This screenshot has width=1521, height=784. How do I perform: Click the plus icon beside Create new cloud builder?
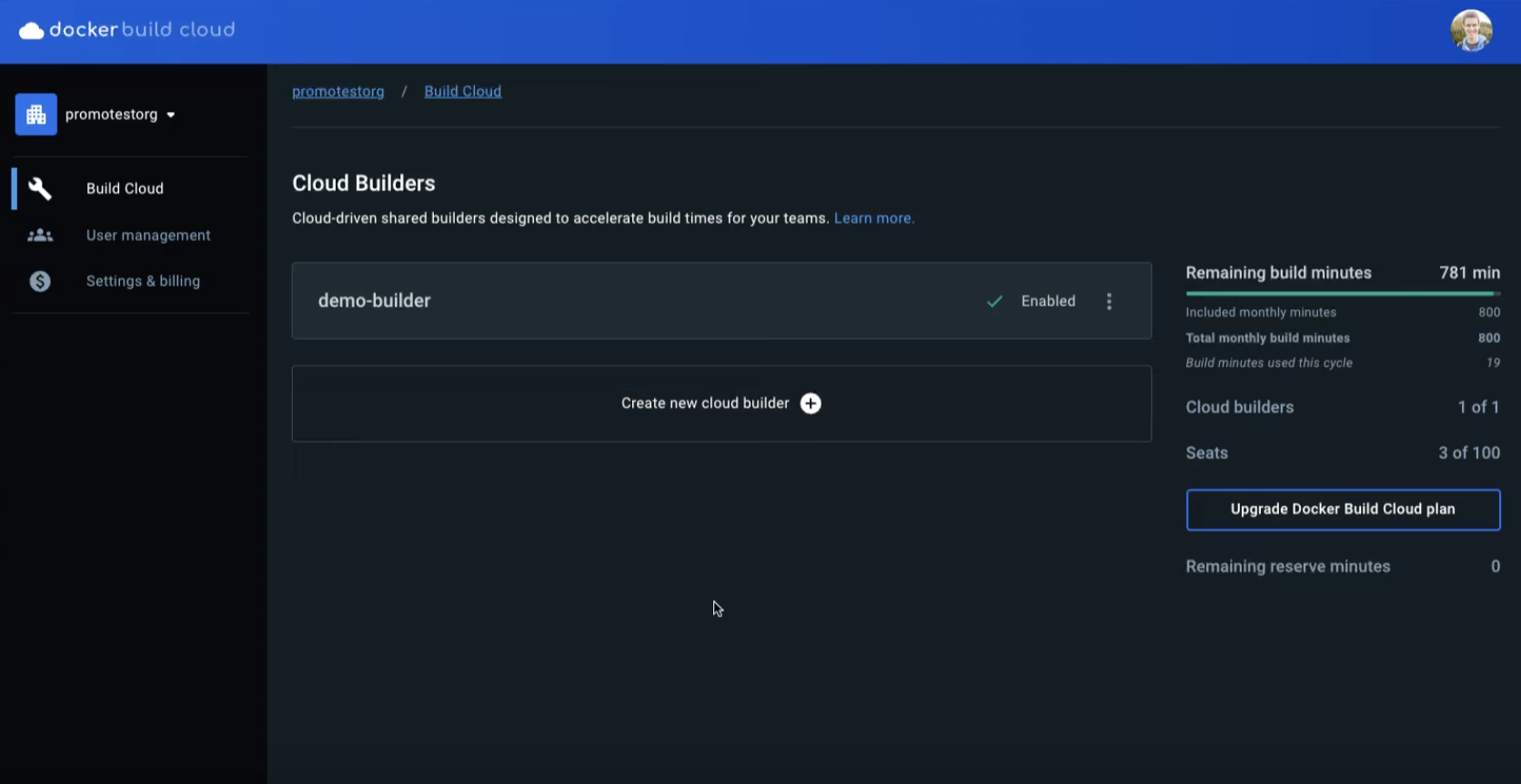coord(811,404)
